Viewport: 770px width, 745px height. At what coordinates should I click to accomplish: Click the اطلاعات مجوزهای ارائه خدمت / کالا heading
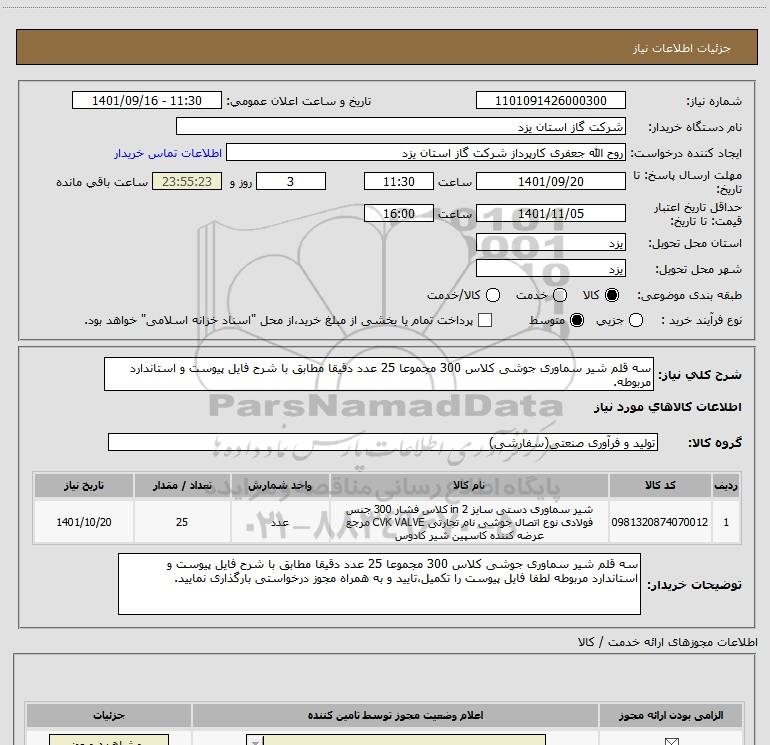[667, 642]
